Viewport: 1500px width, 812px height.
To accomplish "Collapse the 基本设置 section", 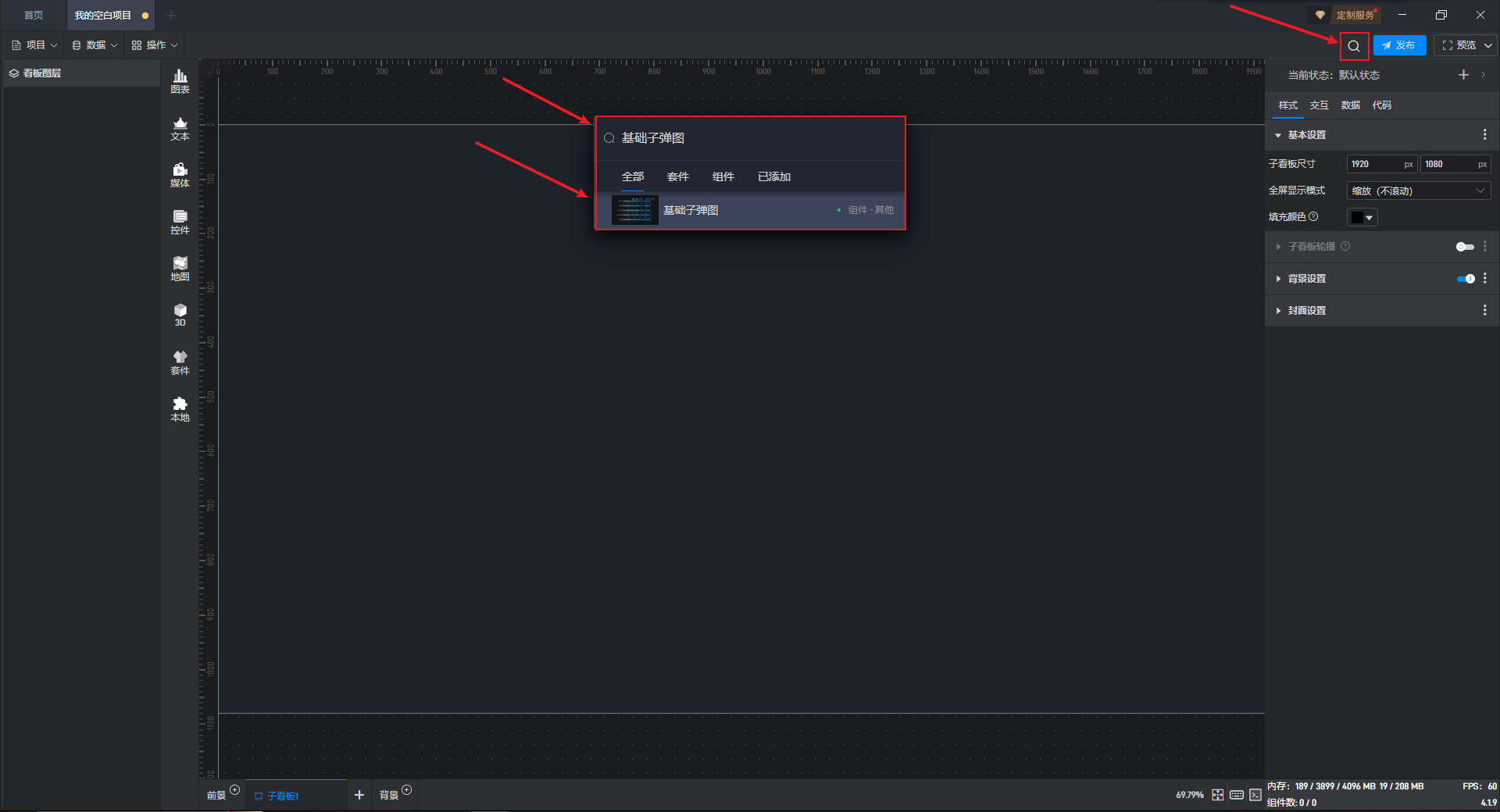I will pyautogui.click(x=1278, y=135).
